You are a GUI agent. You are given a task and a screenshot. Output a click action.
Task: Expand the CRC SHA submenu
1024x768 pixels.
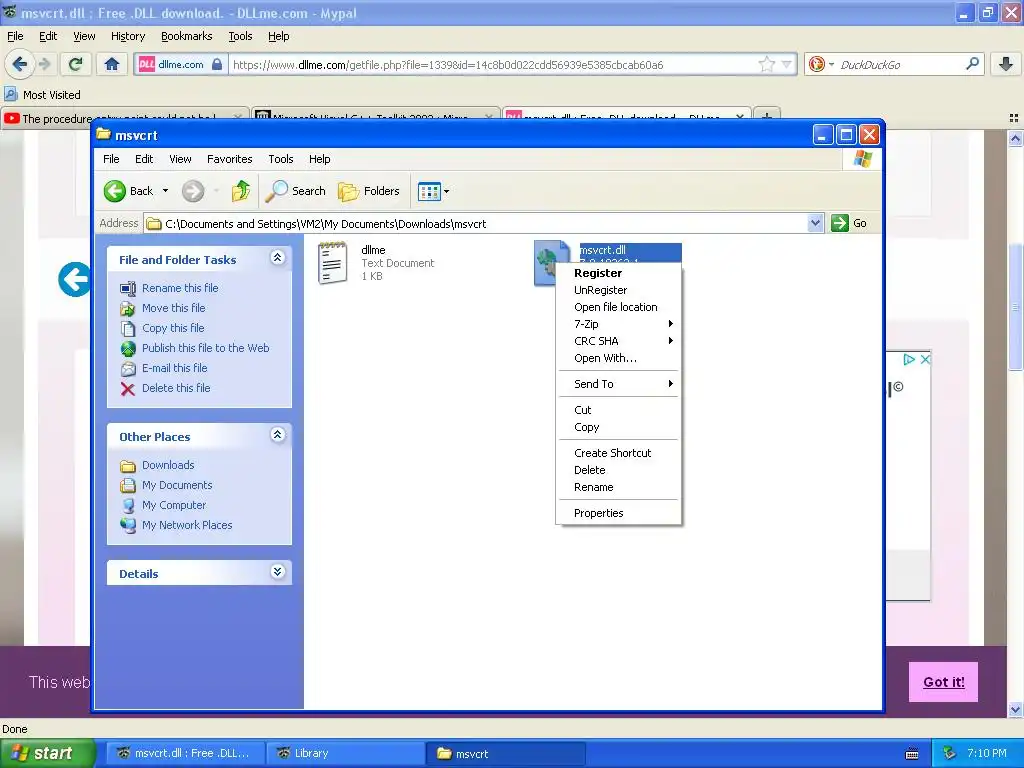pos(618,341)
